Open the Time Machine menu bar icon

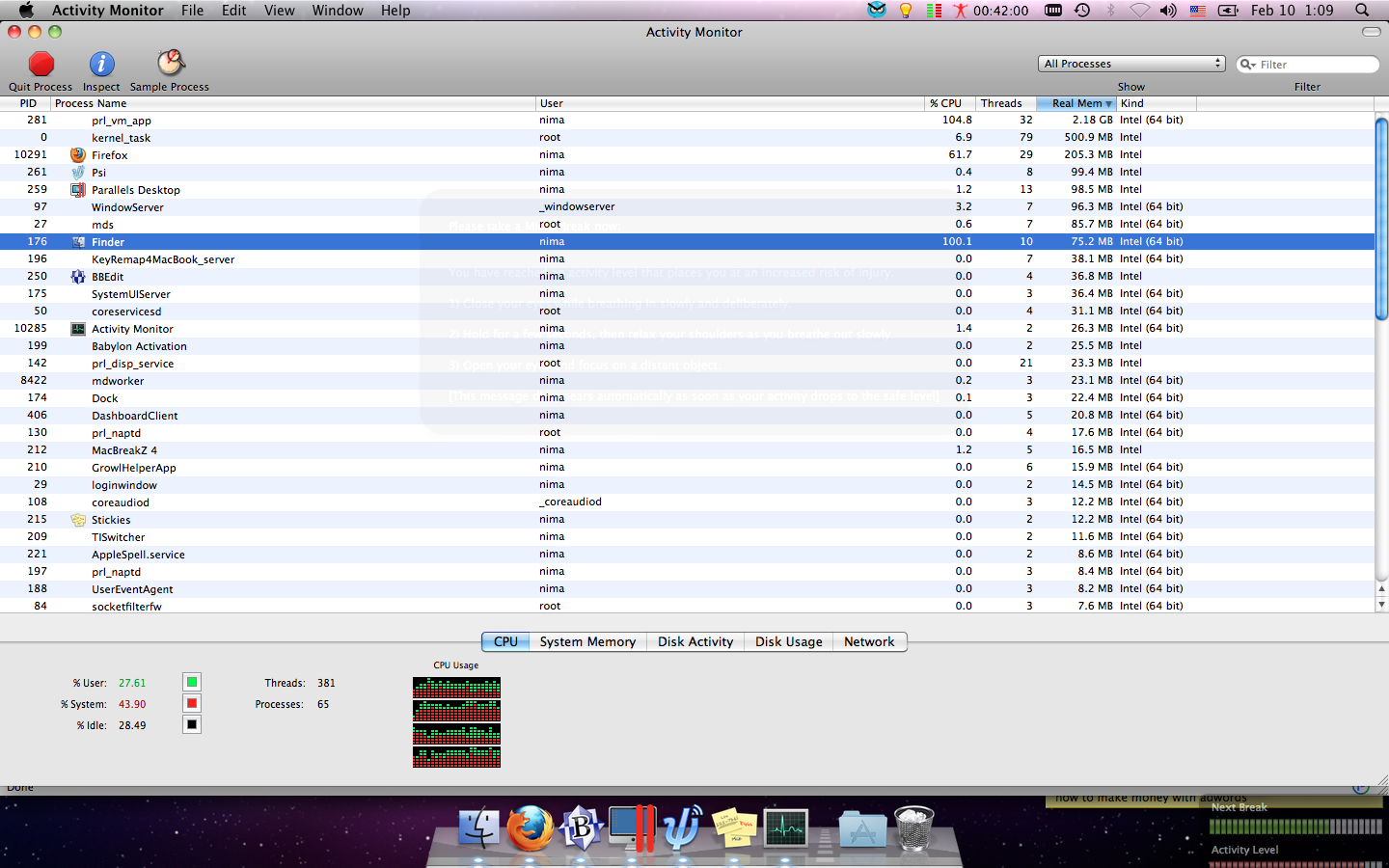(1082, 11)
